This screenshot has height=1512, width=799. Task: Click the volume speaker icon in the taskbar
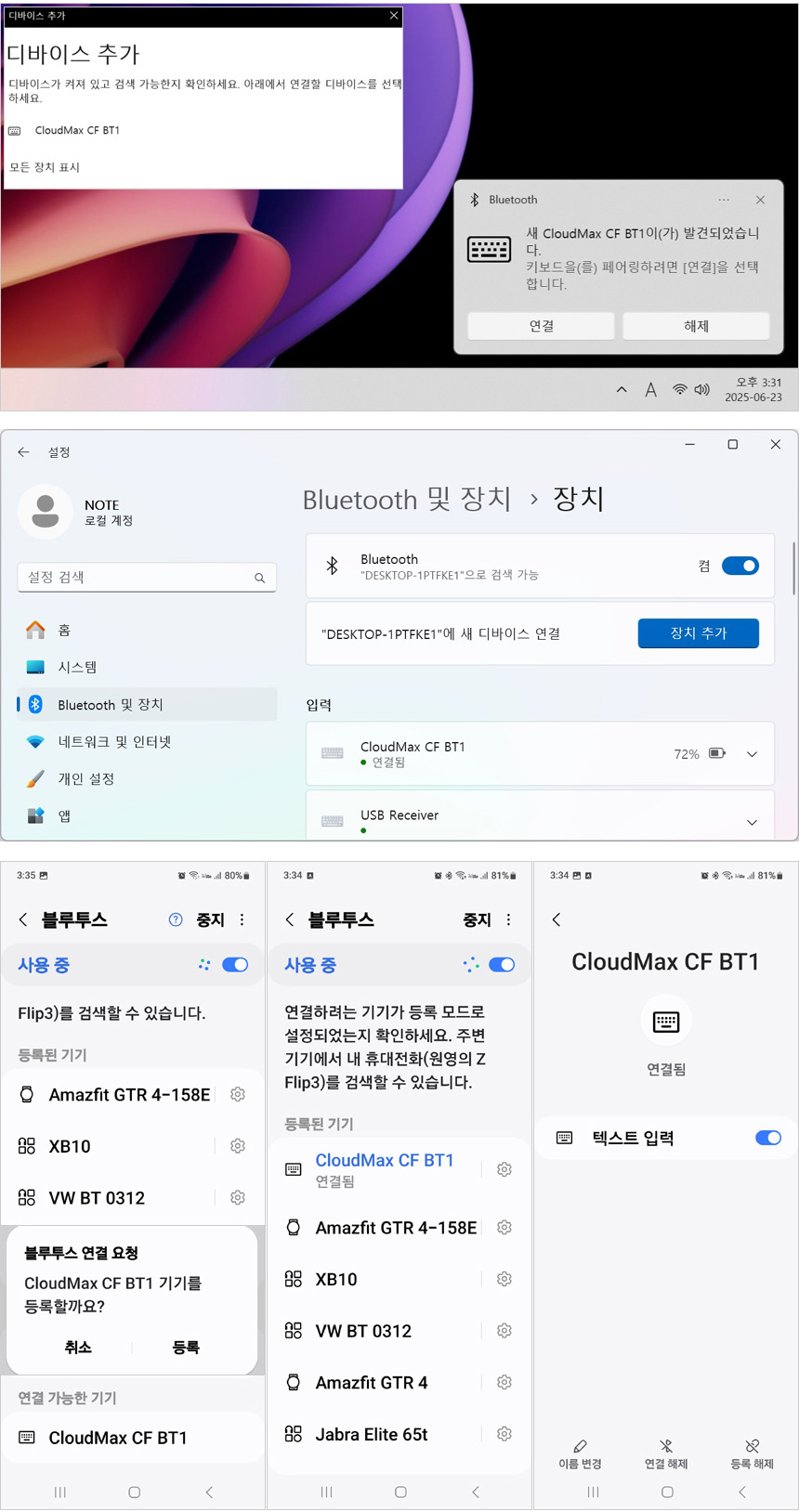point(702,390)
